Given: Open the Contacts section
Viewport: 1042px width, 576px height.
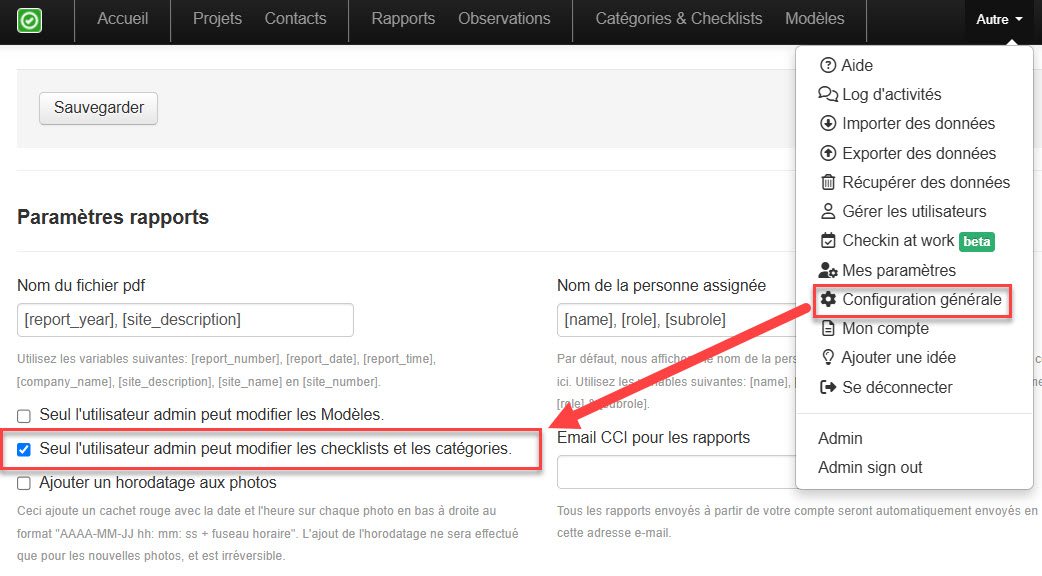Looking at the screenshot, I should coord(295,19).
